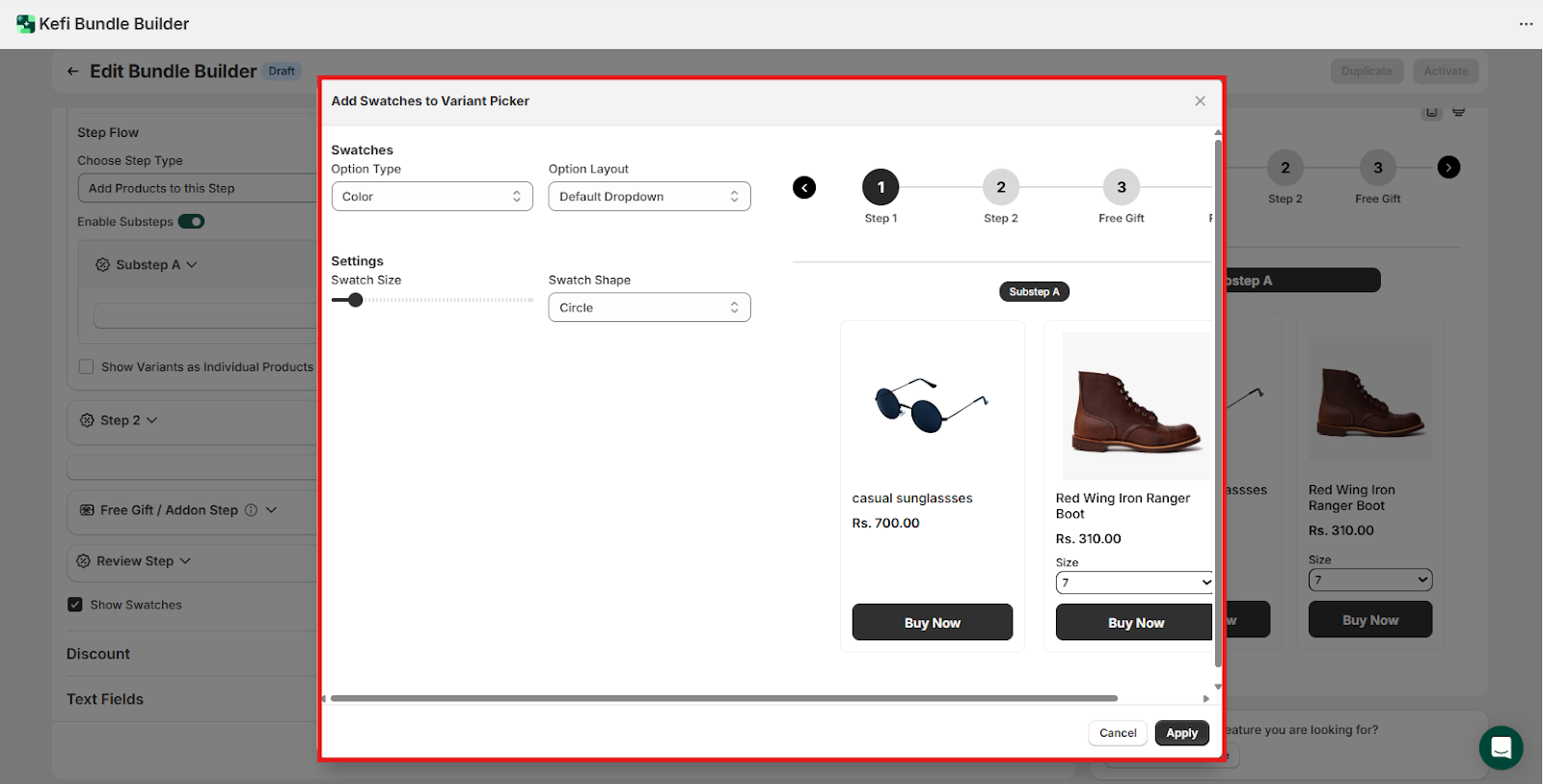Select Free Gift step 3 in modal
This screenshot has width=1543, height=784.
pos(1121,188)
